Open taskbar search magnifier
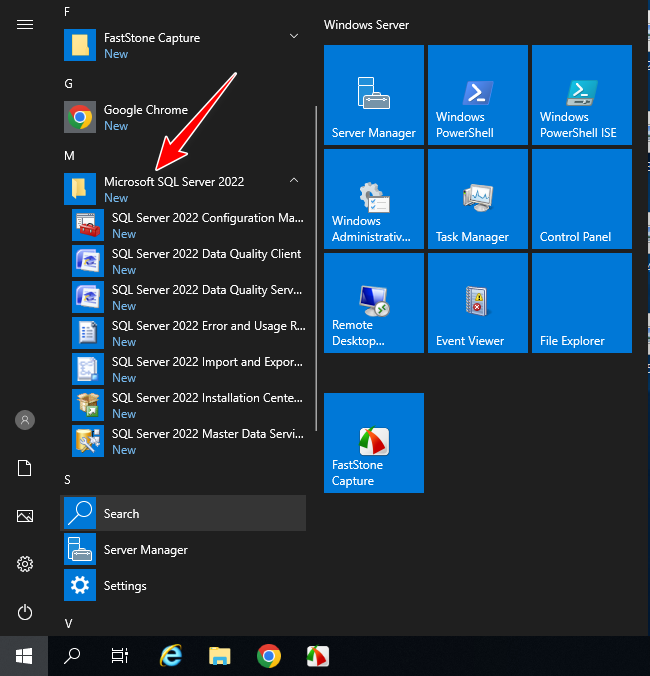 (72, 656)
